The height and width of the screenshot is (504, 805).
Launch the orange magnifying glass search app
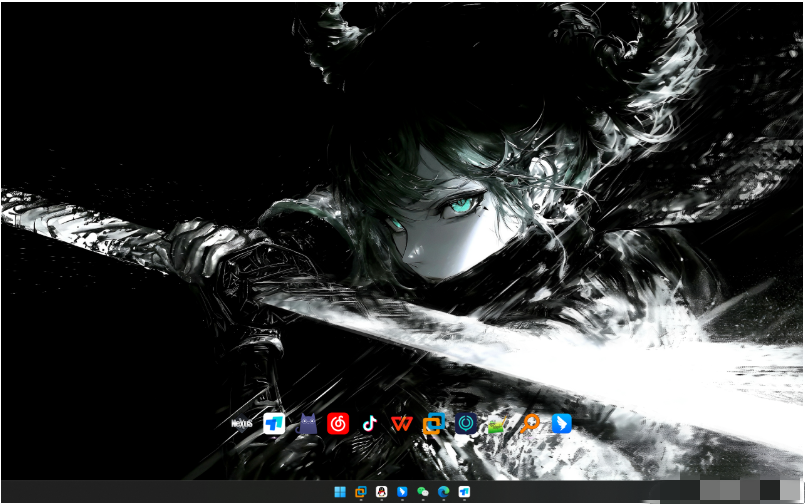point(530,423)
